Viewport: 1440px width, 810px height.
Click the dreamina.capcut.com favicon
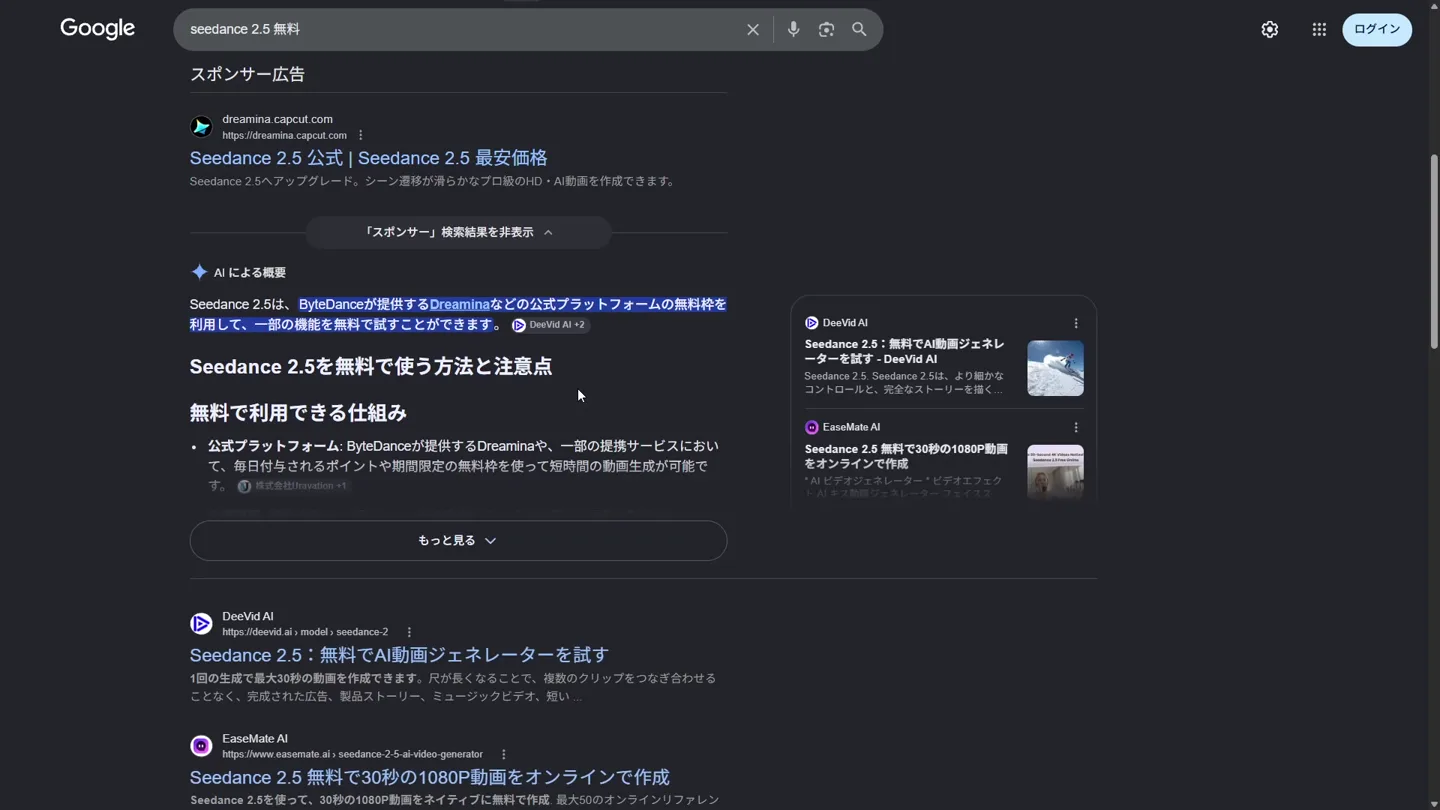pyautogui.click(x=201, y=127)
